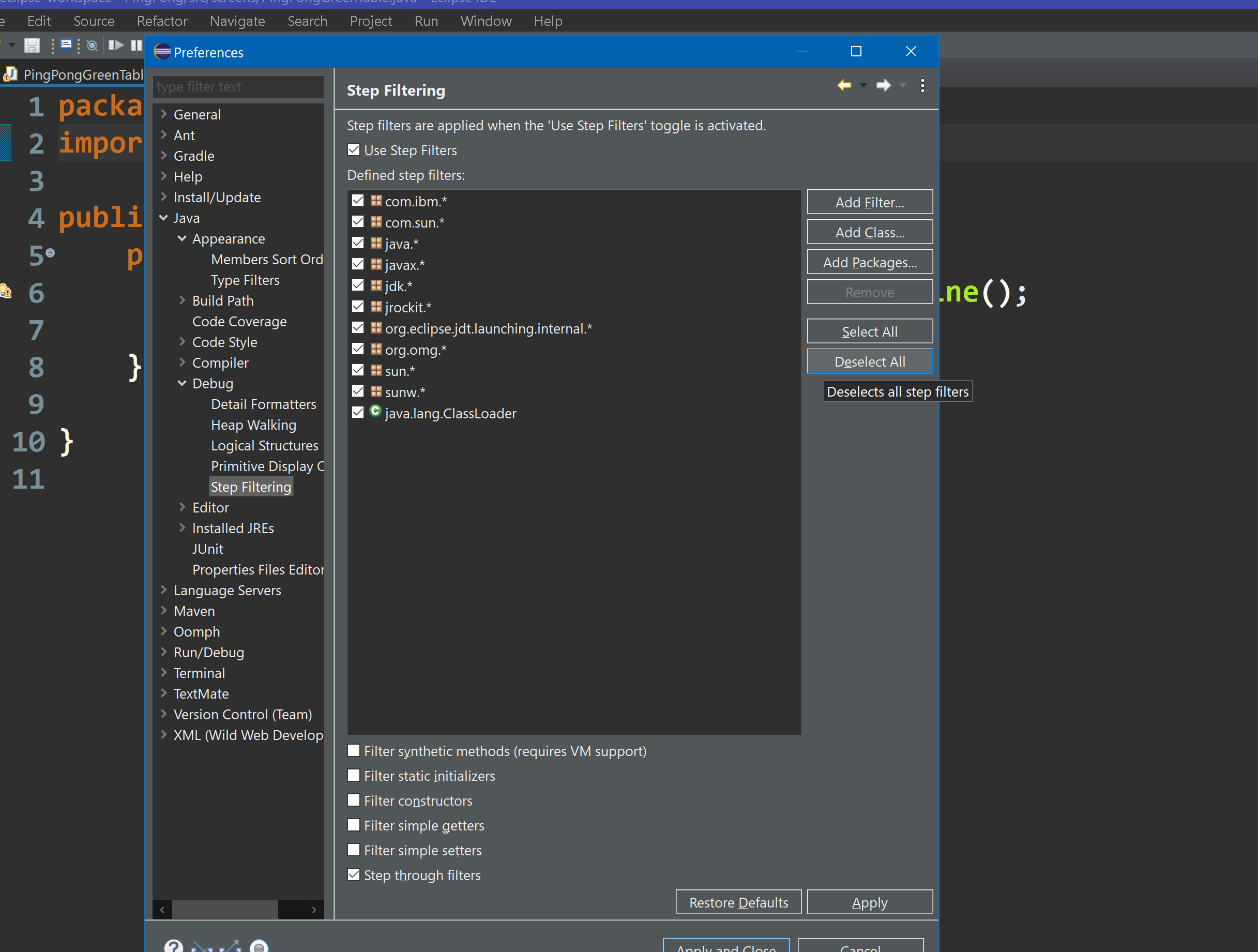Click the Add Packages... button
1258x952 pixels.
(870, 262)
